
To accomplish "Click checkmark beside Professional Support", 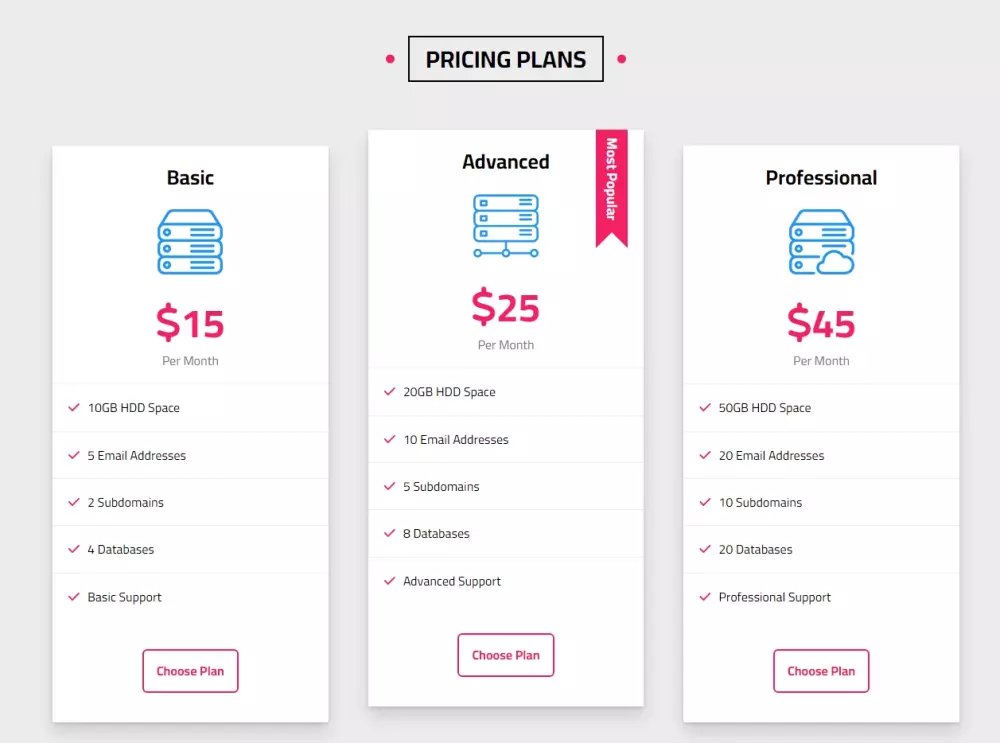I will point(705,597).
